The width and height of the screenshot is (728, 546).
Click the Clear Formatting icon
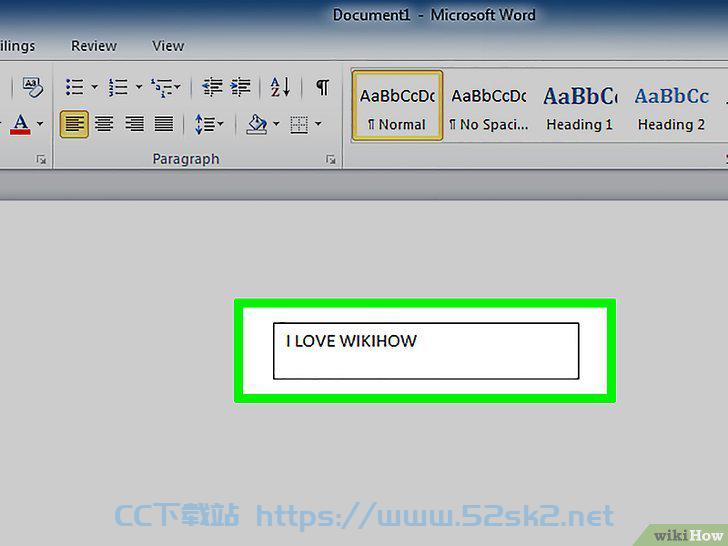coord(32,87)
